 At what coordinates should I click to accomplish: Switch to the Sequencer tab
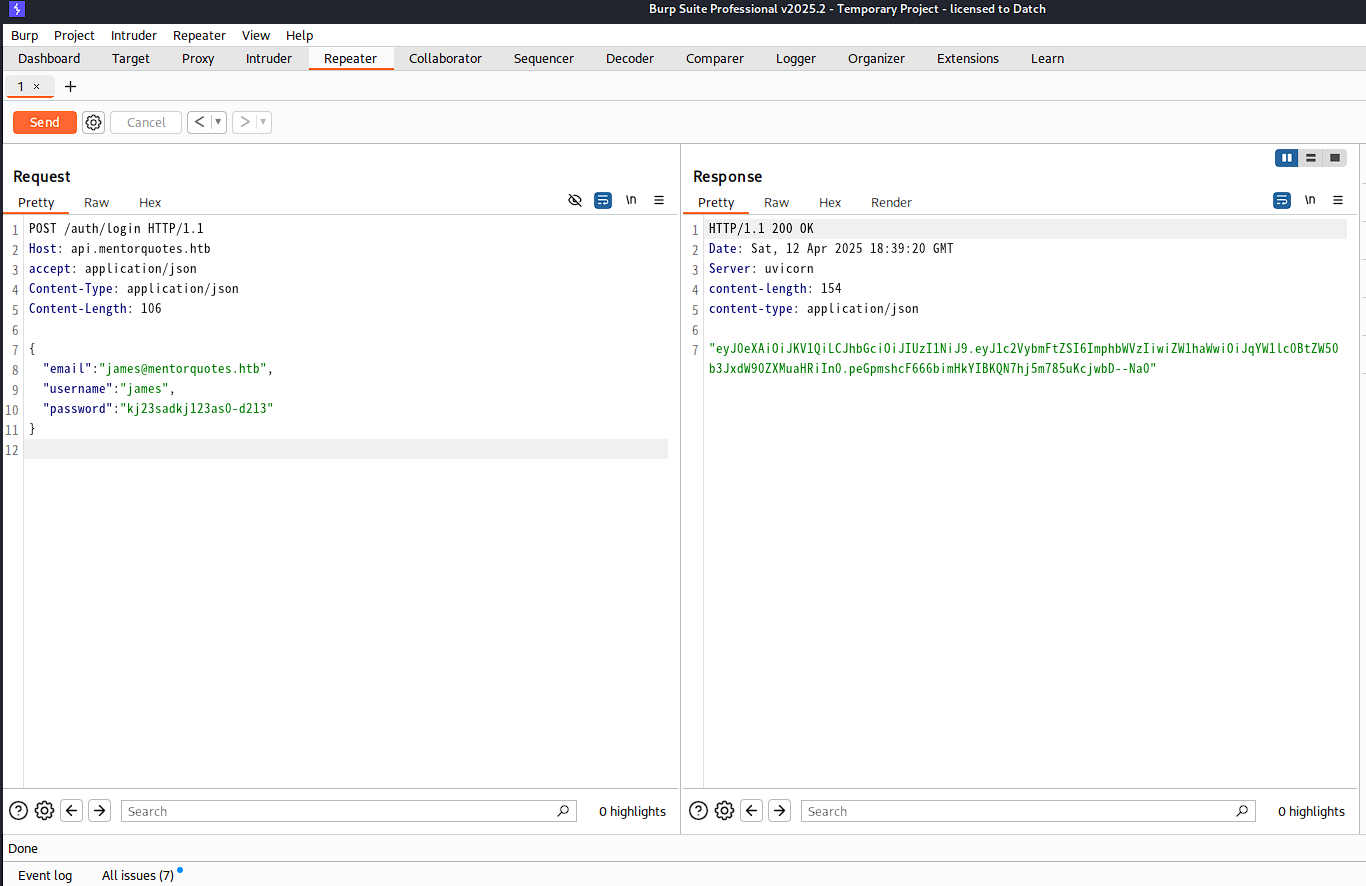[x=544, y=58]
